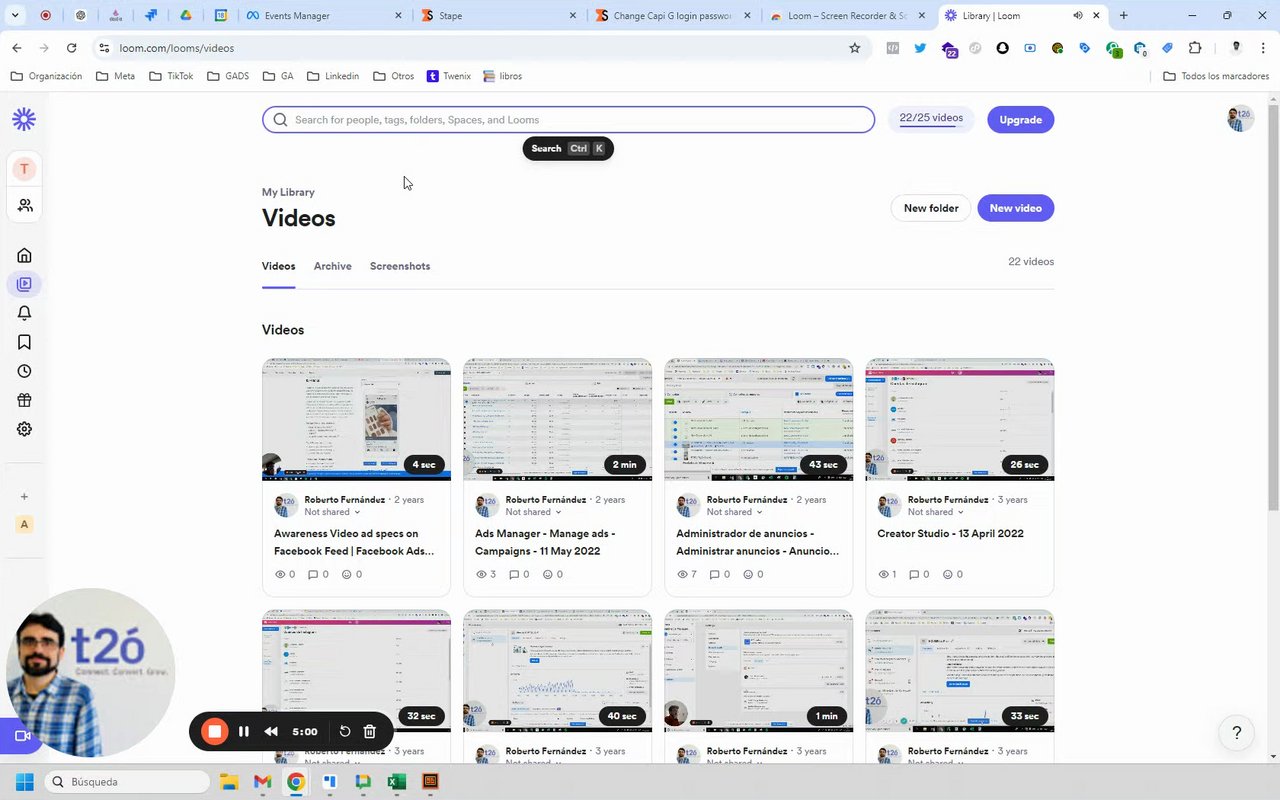Click the Windows Búsqueda search box
1280x800 pixels.
127,782
